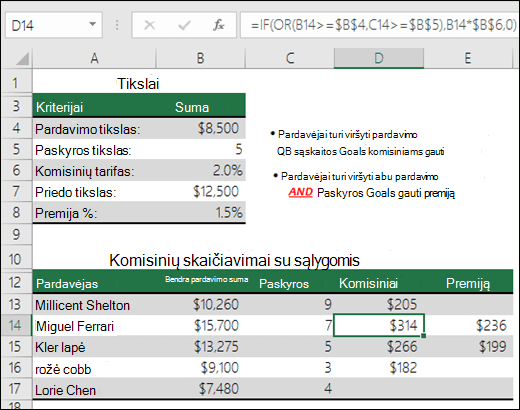The height and width of the screenshot is (410, 520).
Task: Click the formula bar resize dots handle
Action: (x=117, y=25)
